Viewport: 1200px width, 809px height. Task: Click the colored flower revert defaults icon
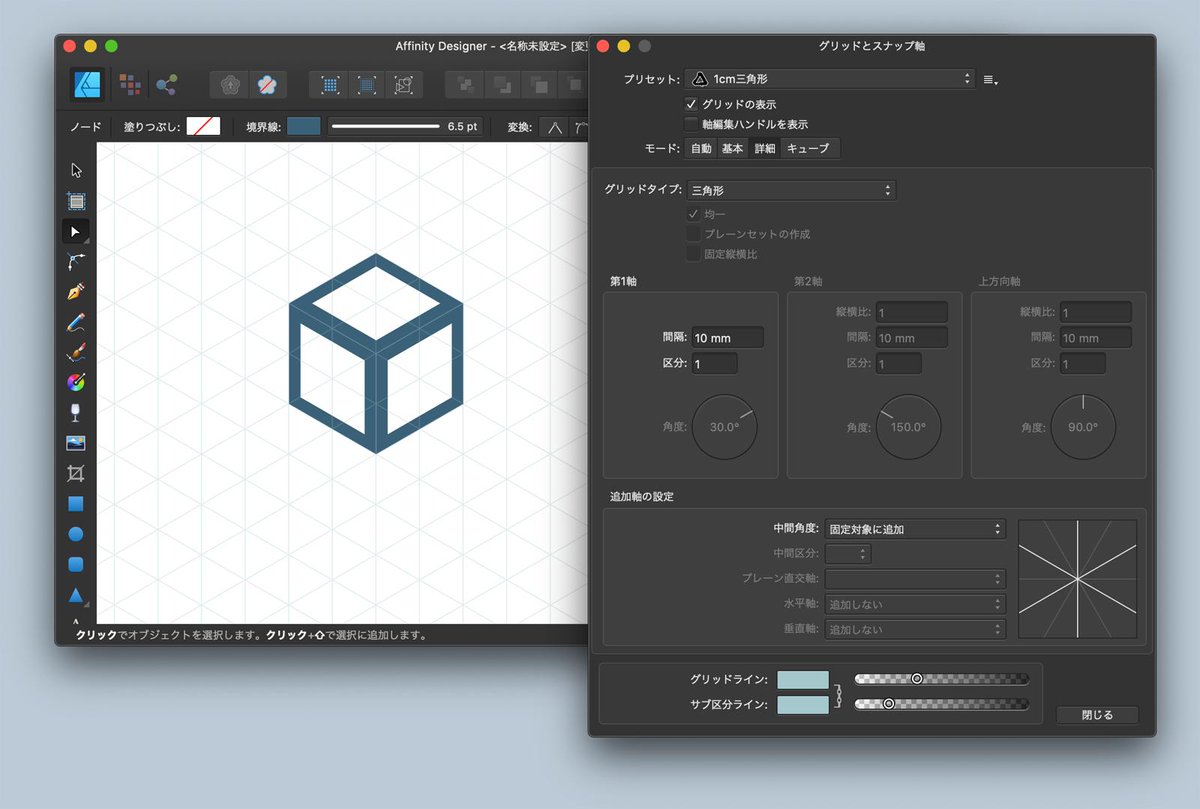(267, 85)
